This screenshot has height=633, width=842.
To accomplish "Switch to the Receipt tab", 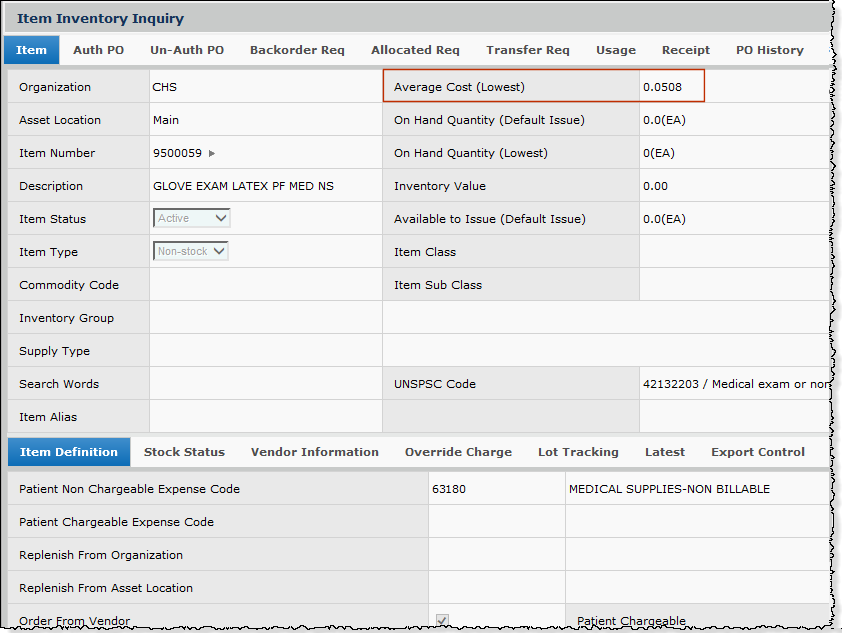I will tap(685, 50).
